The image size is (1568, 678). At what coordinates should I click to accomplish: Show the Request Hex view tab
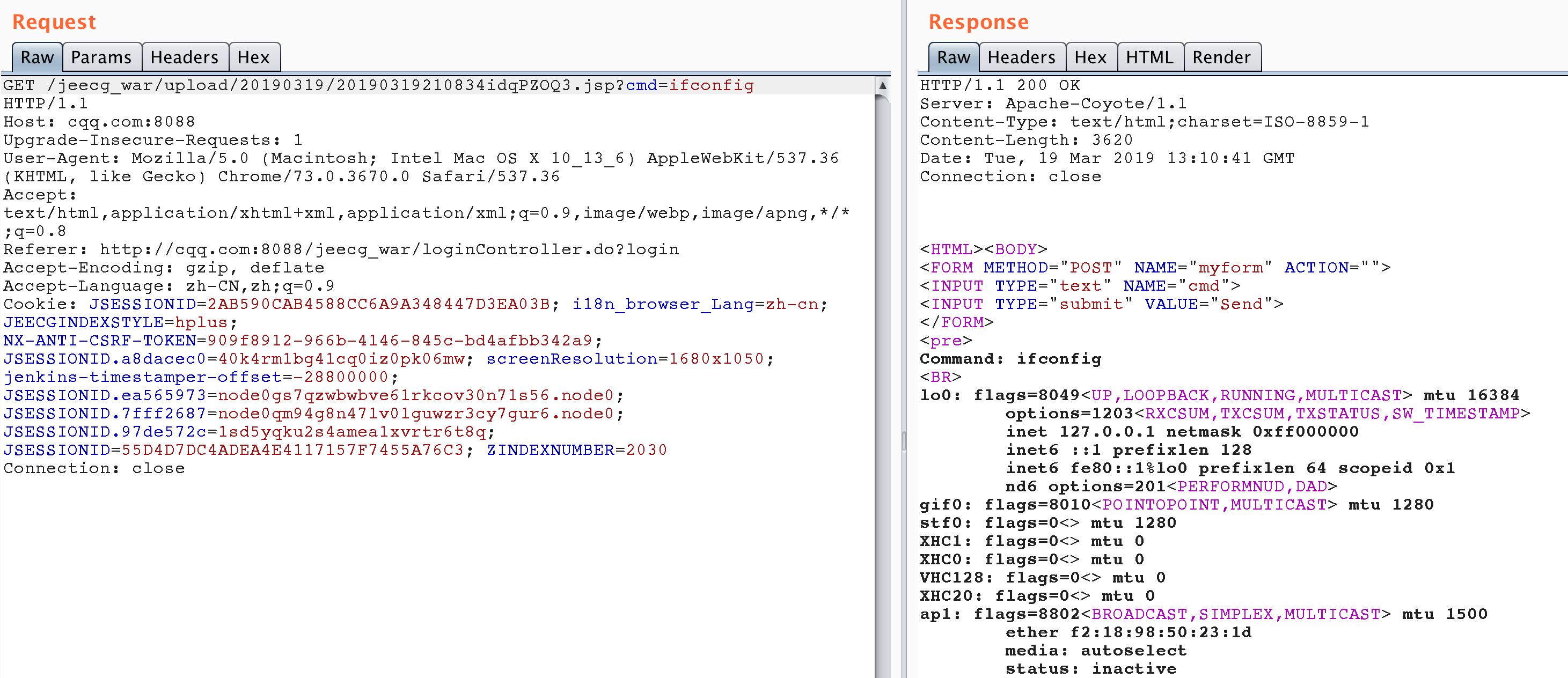pos(253,57)
